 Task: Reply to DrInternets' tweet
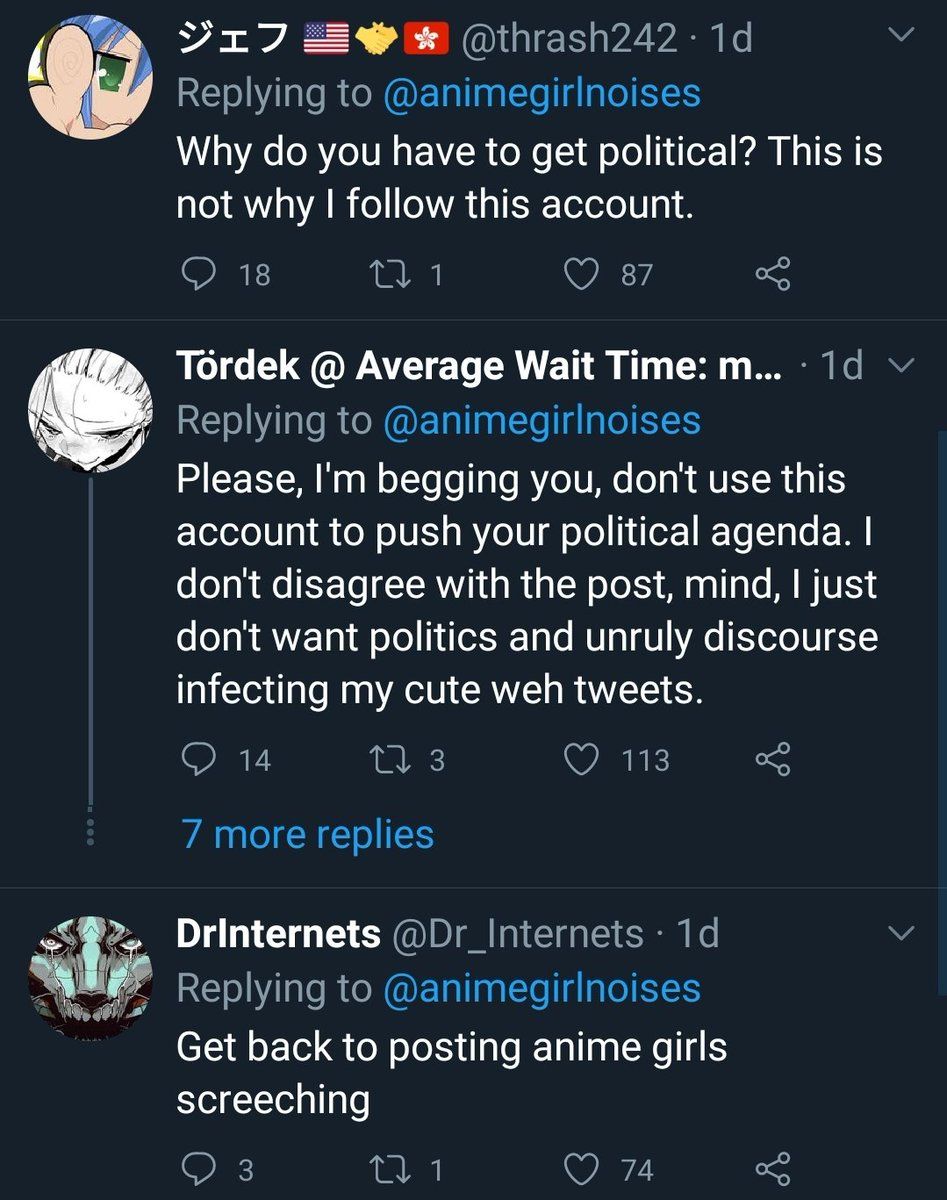click(x=199, y=1169)
